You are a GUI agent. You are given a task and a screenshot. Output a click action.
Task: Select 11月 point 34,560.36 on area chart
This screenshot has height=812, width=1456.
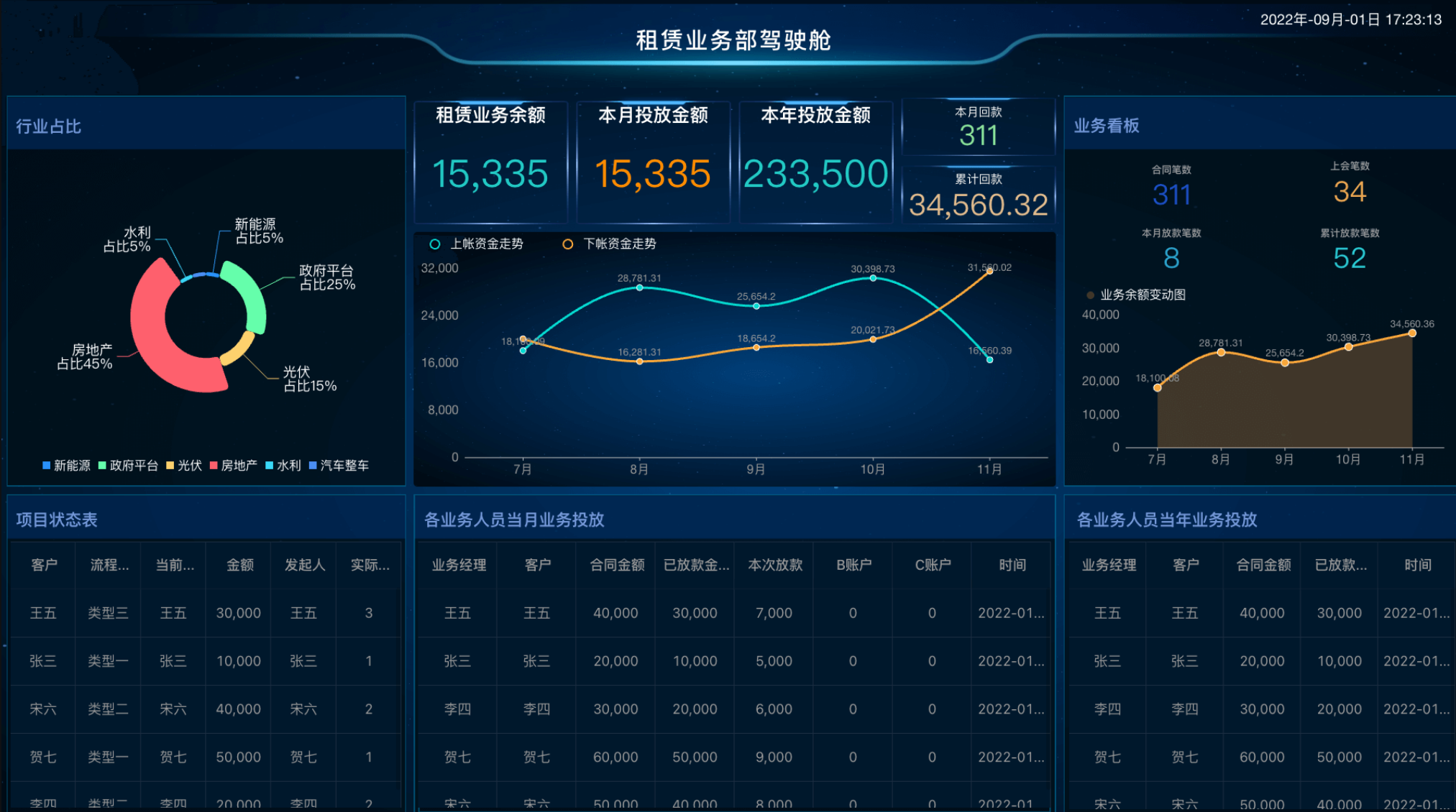[1411, 333]
